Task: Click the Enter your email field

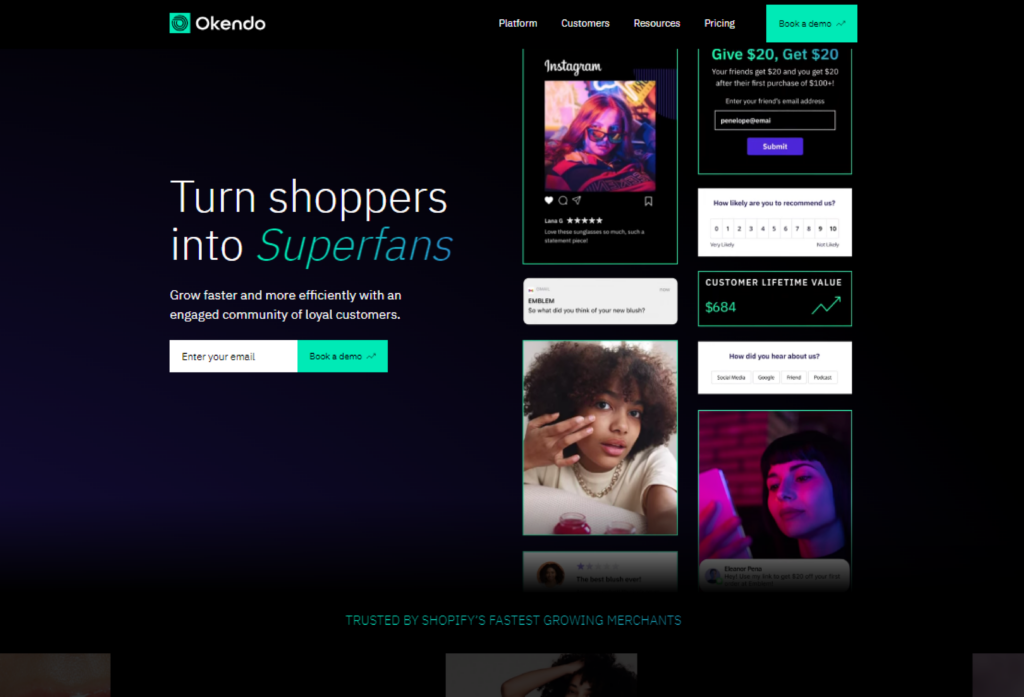Action: [233, 356]
